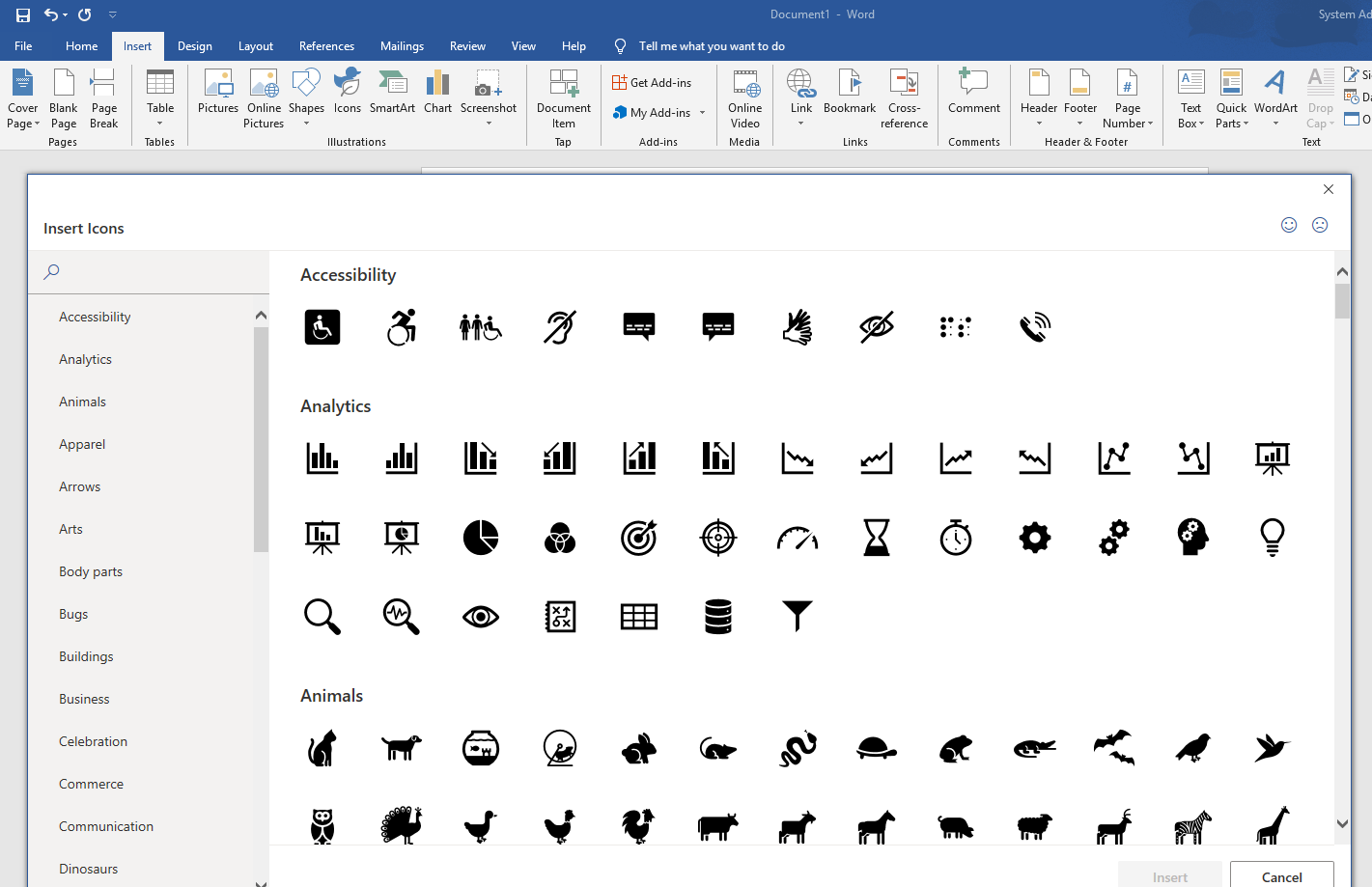Viewport: 1372px width, 887px height.
Task: Switch to the Home tab
Action: 82,46
